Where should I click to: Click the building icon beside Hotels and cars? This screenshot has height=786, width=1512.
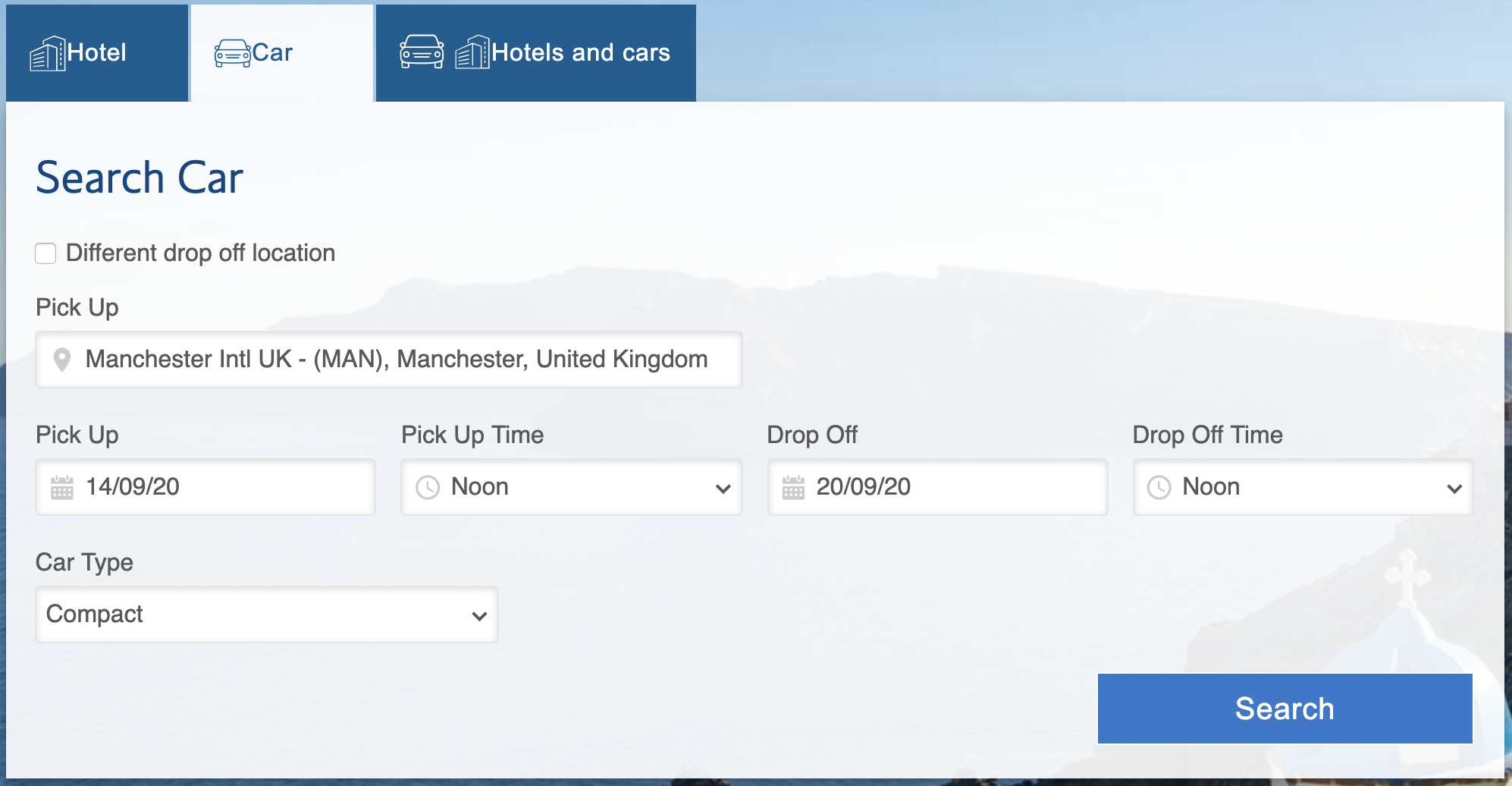pyautogui.click(x=472, y=52)
